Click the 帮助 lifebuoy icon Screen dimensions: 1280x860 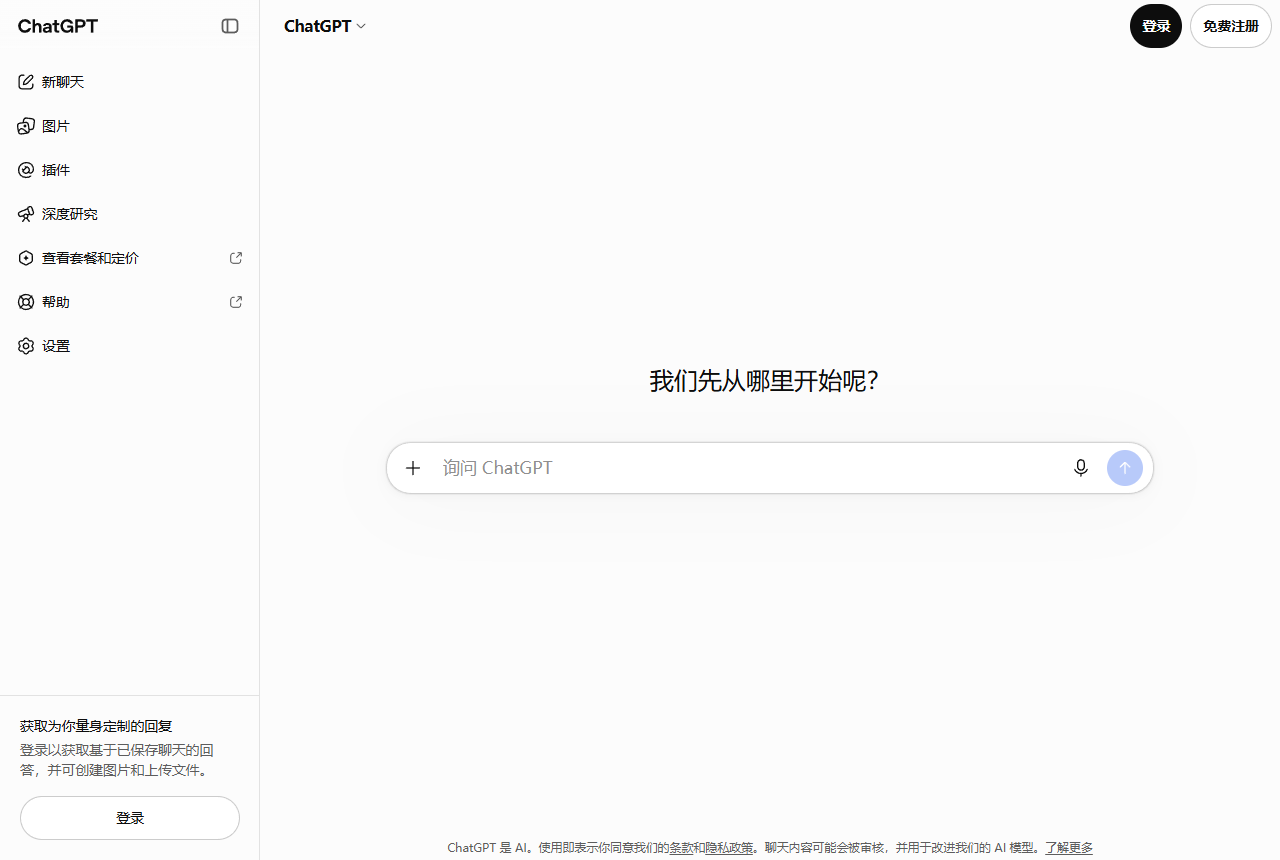pyautogui.click(x=26, y=302)
